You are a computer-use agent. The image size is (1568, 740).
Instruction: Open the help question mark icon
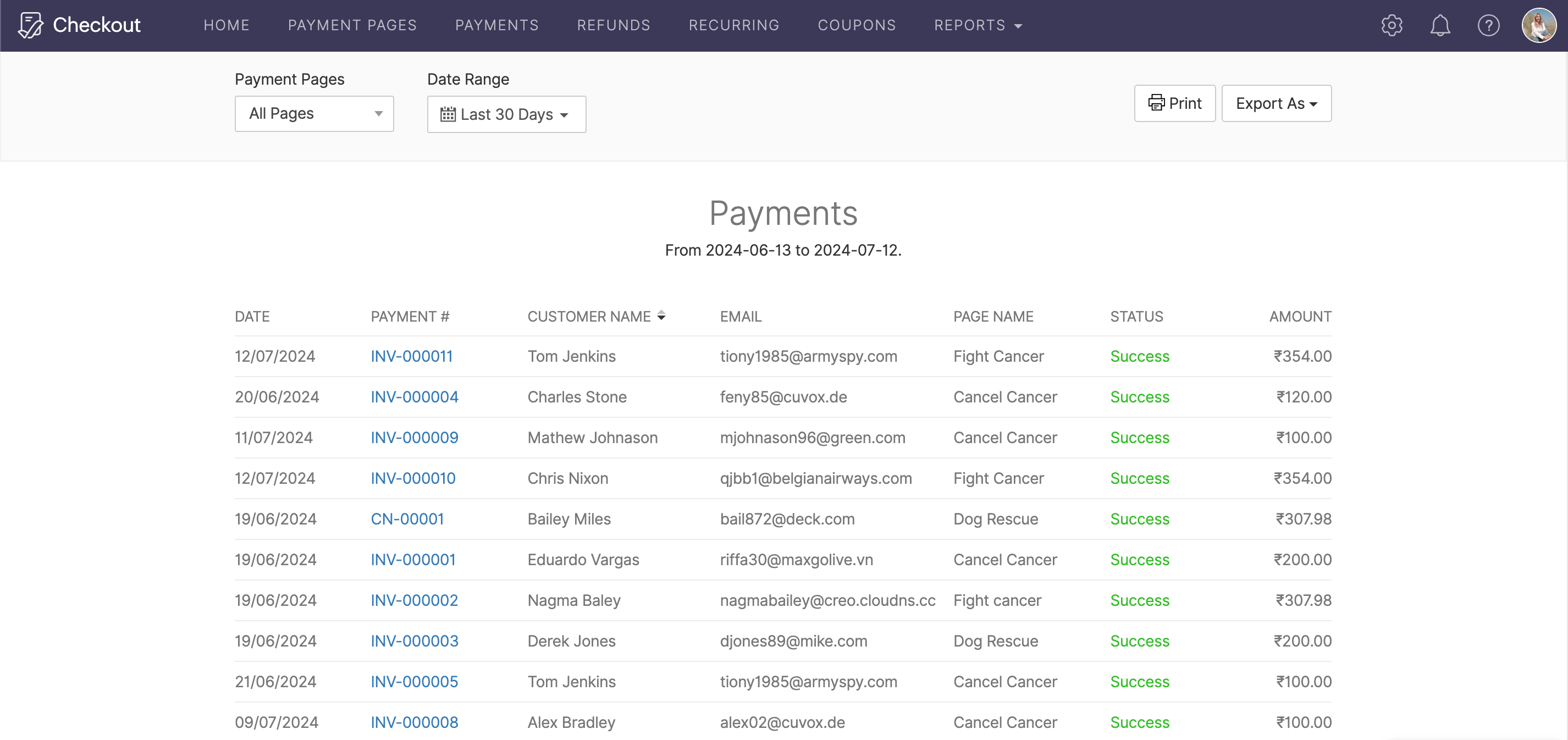1489,25
